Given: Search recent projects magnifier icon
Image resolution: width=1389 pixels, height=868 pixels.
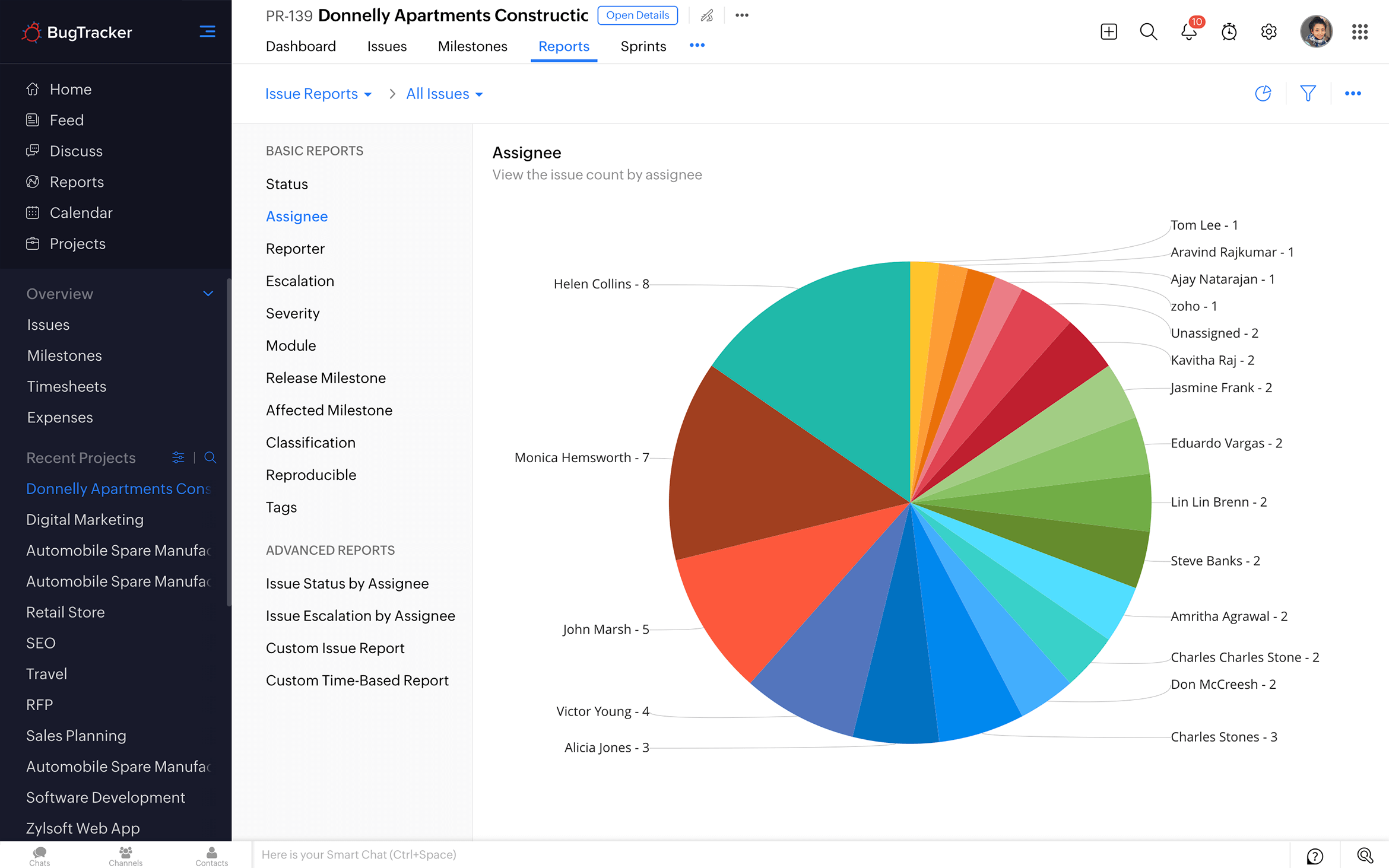Looking at the screenshot, I should coord(210,457).
